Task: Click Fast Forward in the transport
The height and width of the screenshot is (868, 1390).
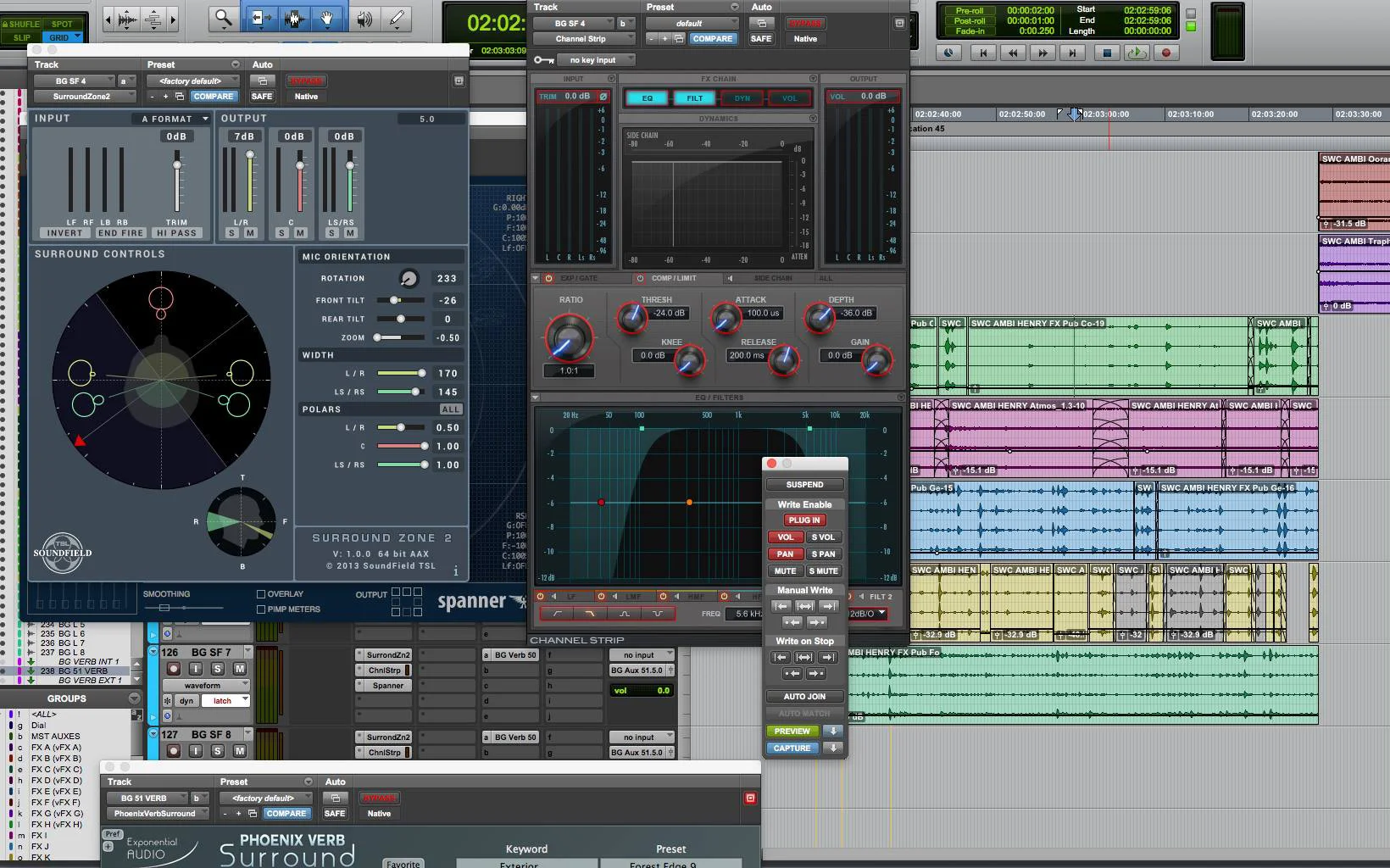Action: tap(1042, 53)
